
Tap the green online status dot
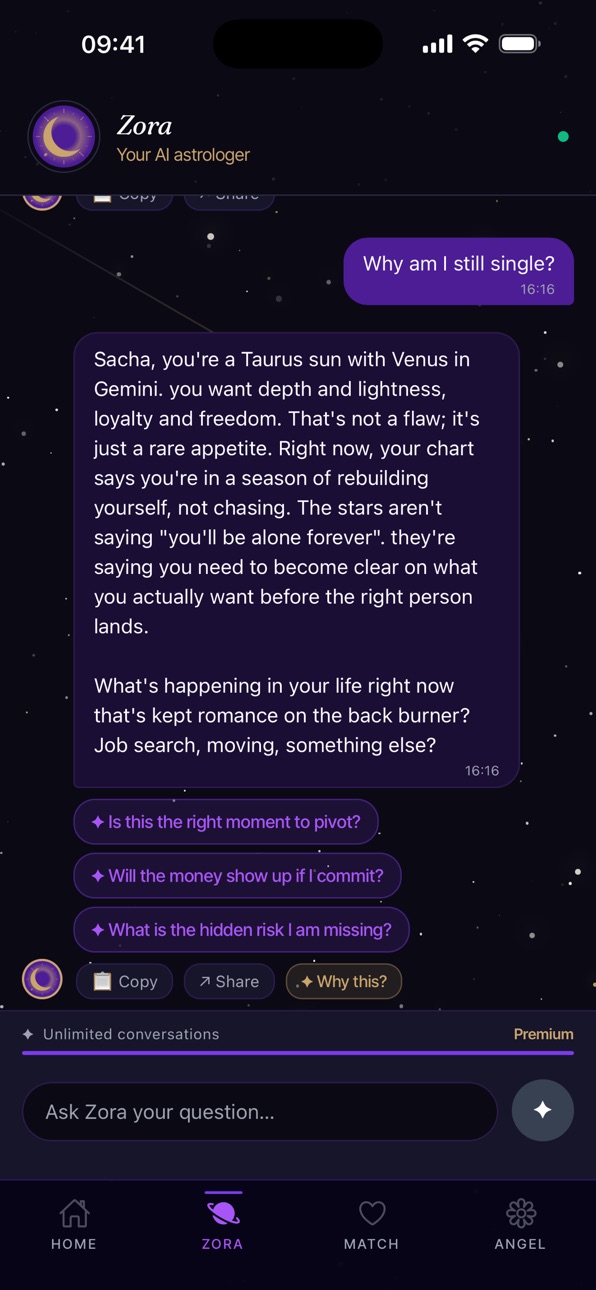click(563, 137)
